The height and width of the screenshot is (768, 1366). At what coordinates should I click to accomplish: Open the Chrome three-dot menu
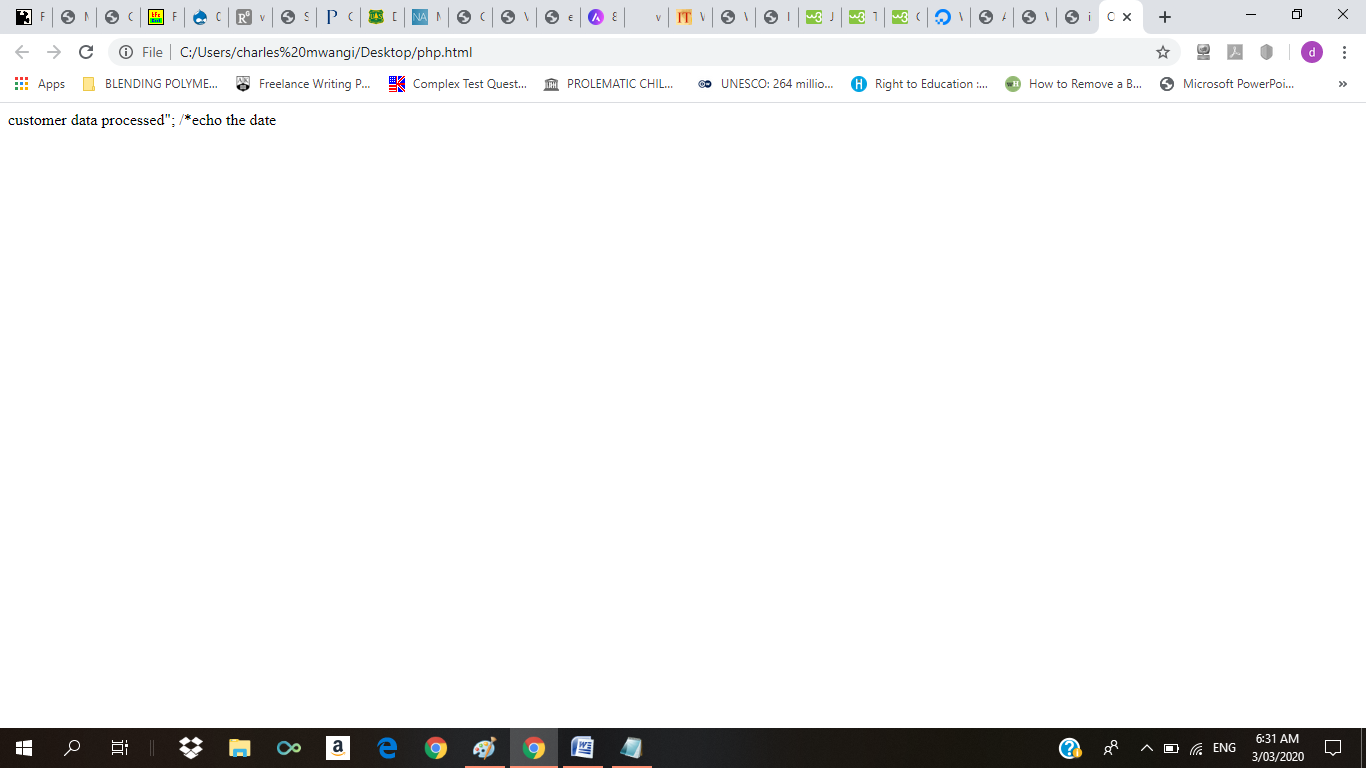(x=1344, y=52)
